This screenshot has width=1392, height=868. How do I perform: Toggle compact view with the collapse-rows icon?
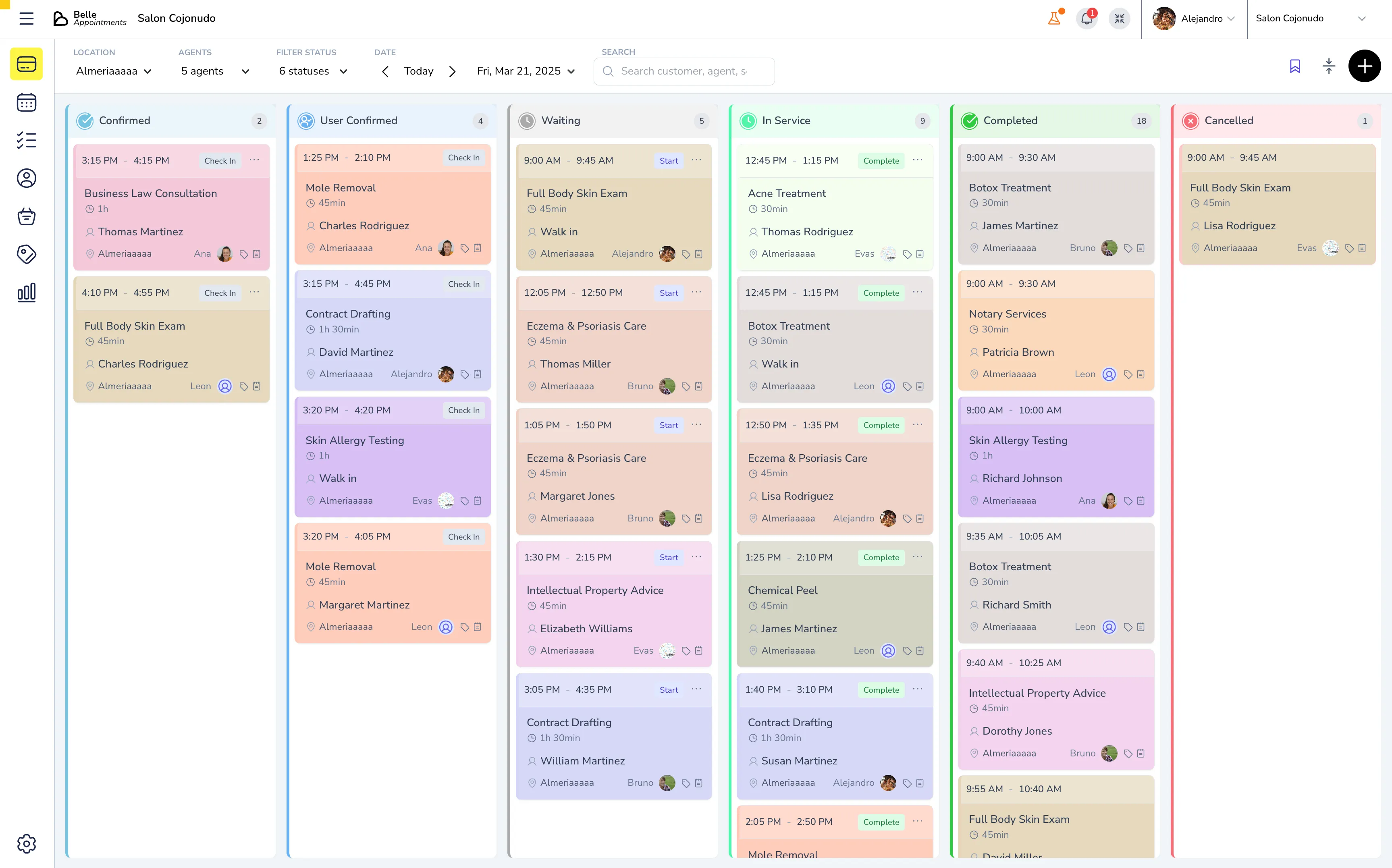pyautogui.click(x=1329, y=66)
